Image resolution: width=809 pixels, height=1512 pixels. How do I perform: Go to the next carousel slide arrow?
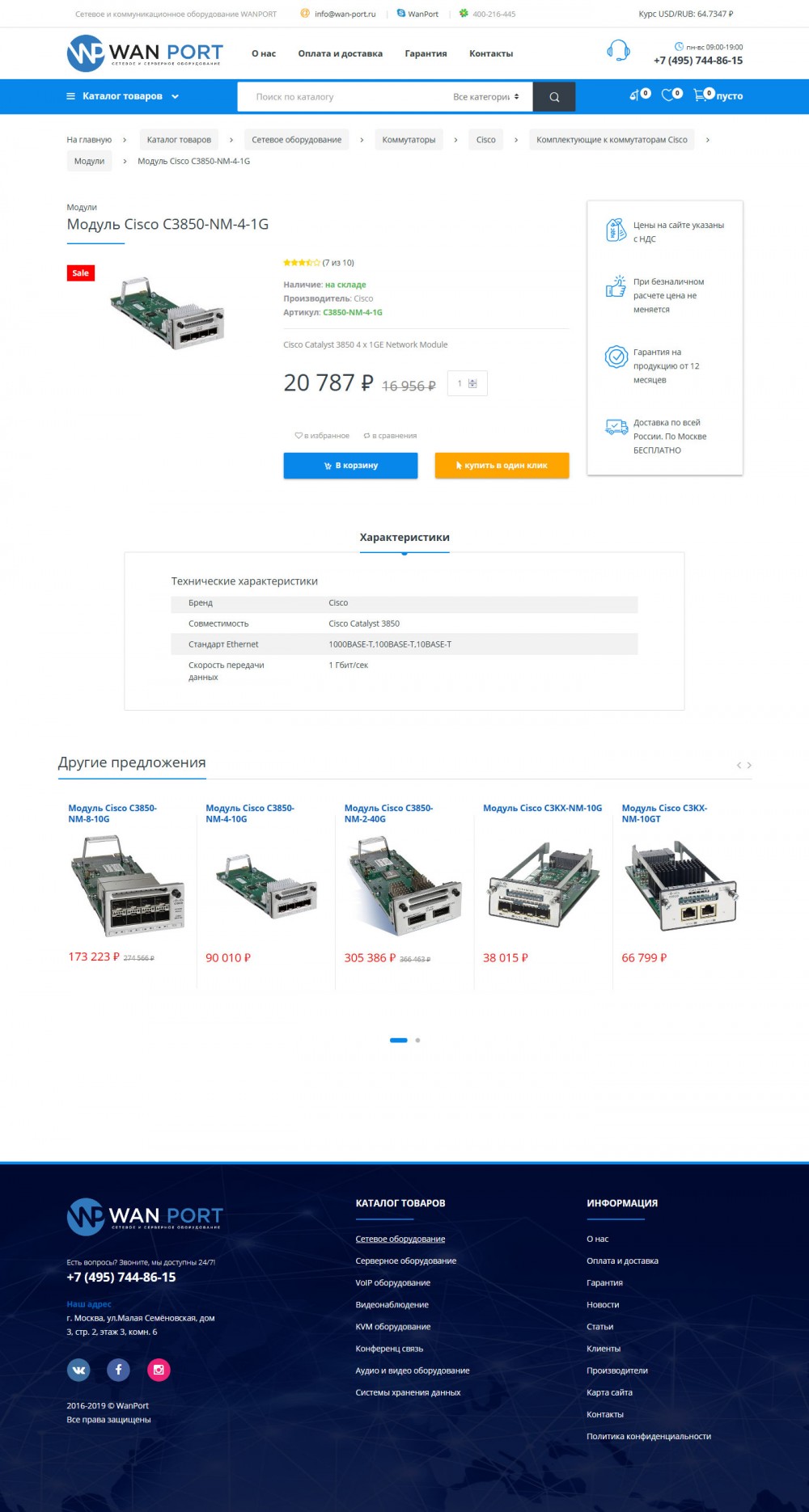click(749, 765)
